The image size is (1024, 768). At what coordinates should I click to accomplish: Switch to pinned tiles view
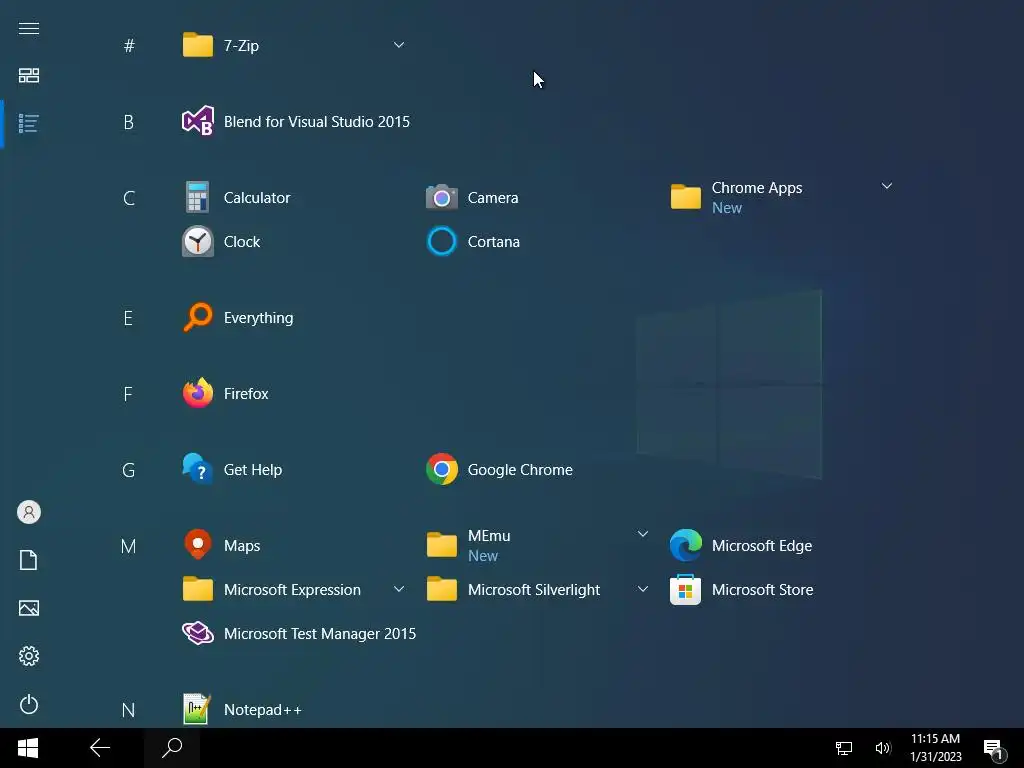tap(29, 76)
